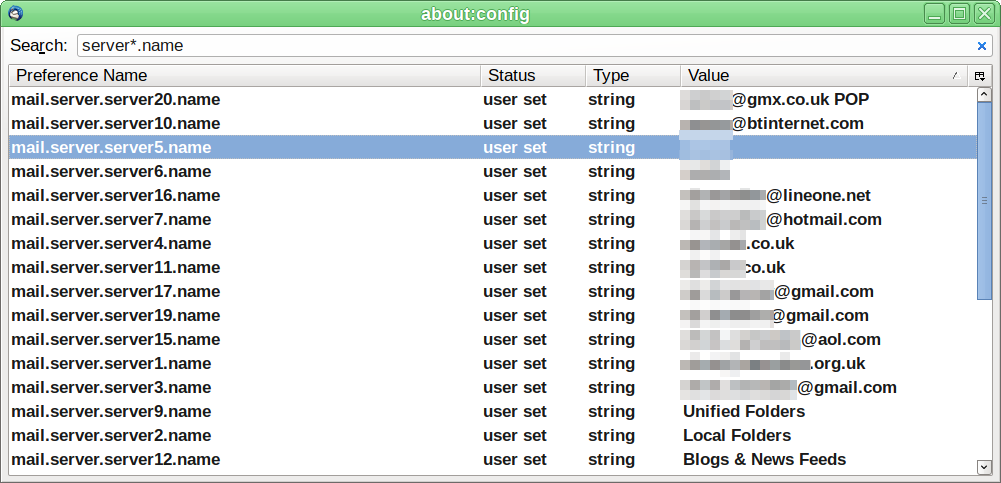Maximize the about:config window
Screen dimensions: 1001x483
[x=958, y=13]
